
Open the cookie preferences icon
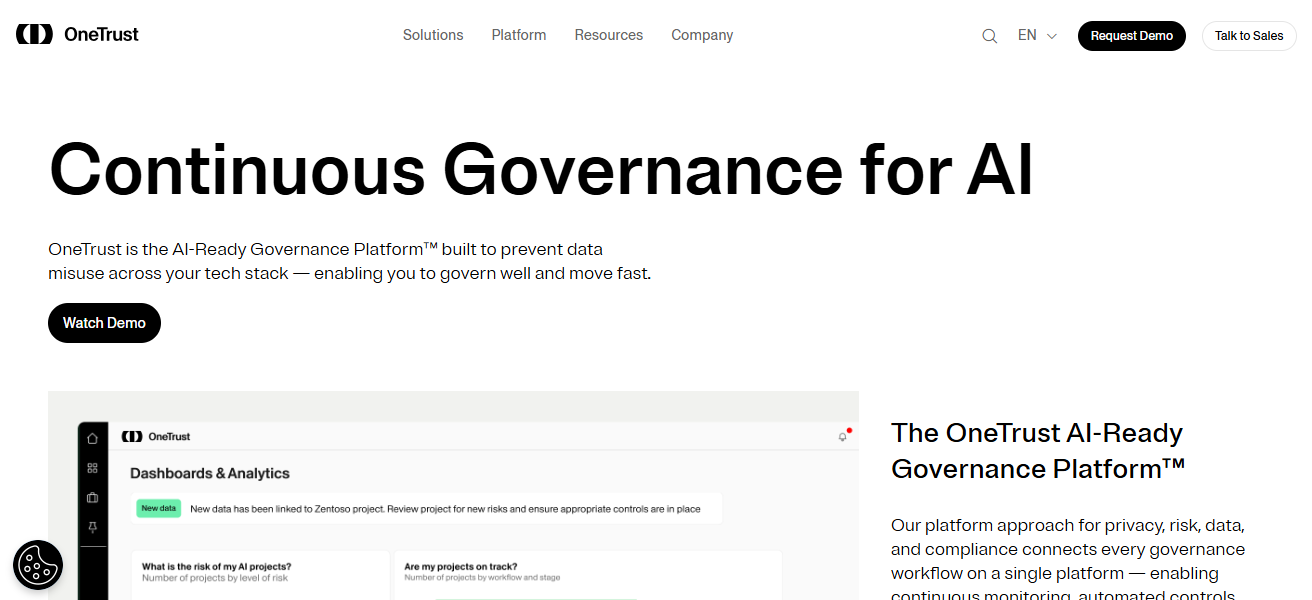tap(38, 565)
